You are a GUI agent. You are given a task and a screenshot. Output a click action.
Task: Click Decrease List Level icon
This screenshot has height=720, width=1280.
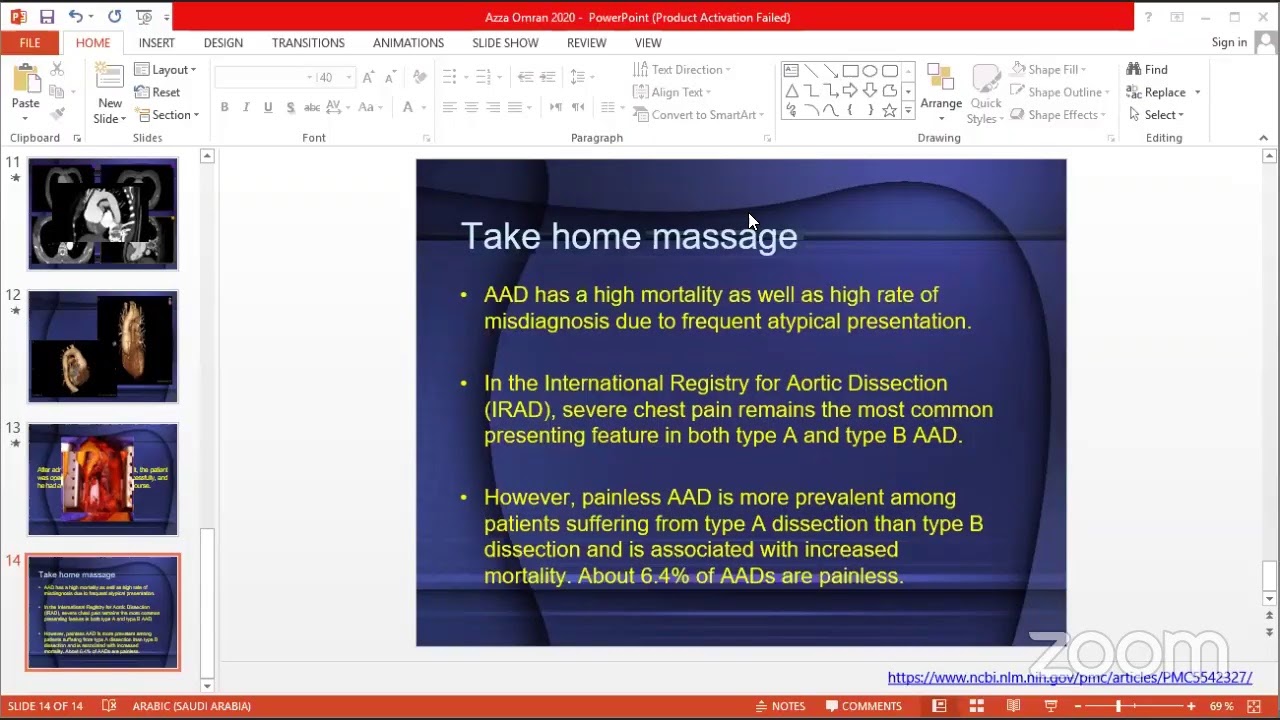pos(525,77)
